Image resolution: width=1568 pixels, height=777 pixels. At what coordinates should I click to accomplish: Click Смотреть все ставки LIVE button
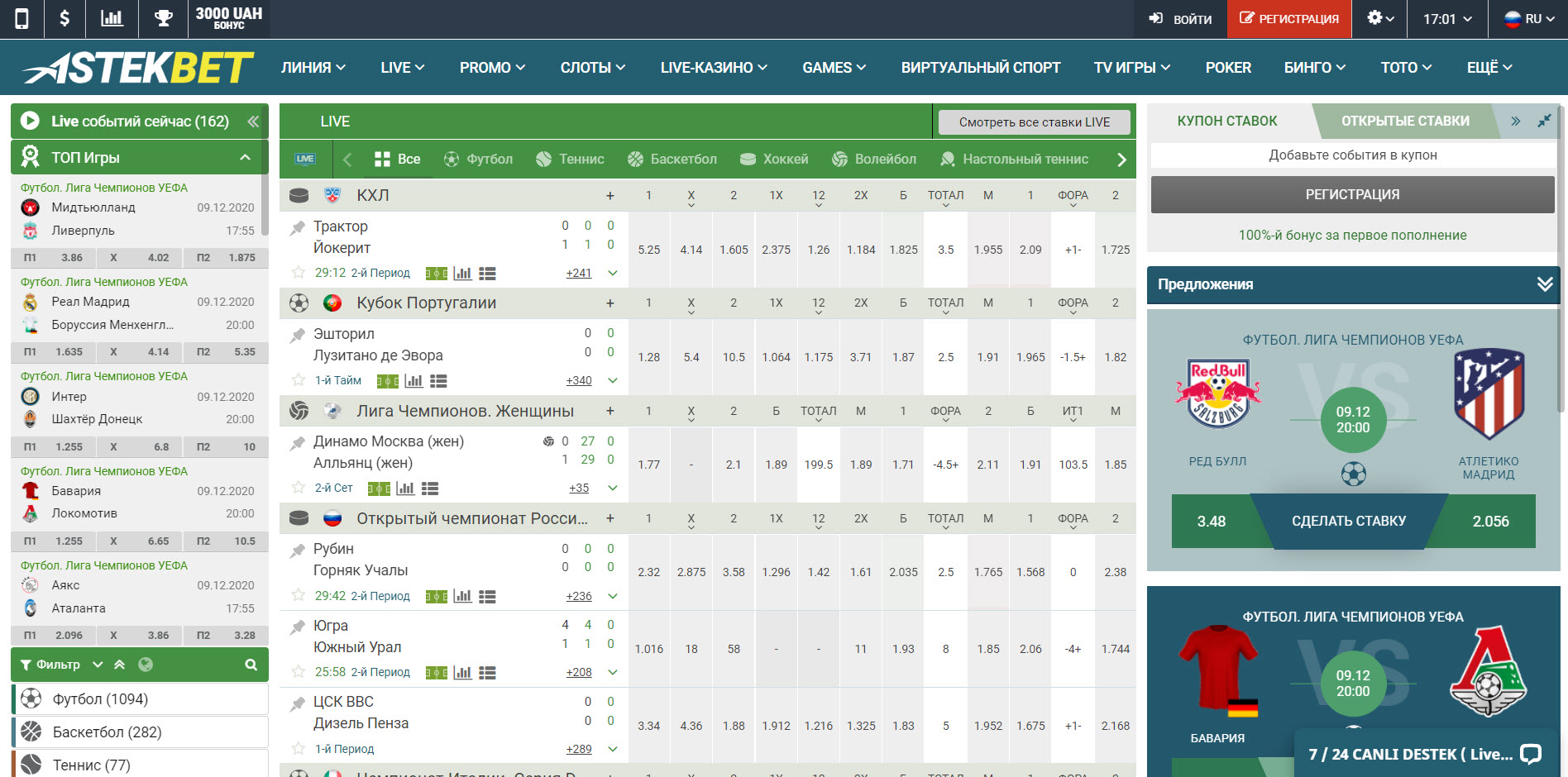[1035, 122]
